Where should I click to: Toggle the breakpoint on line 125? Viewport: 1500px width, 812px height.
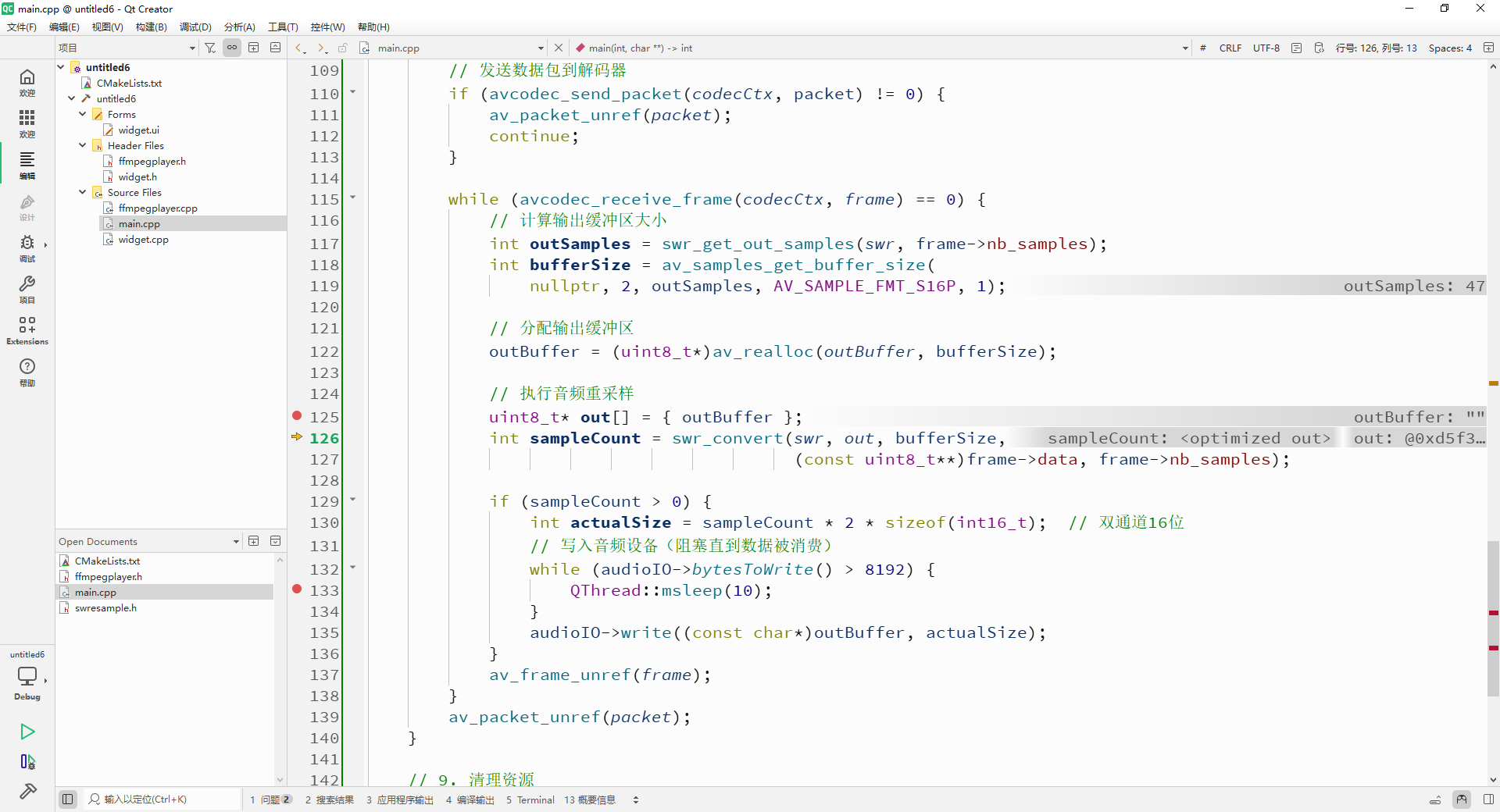coord(297,416)
